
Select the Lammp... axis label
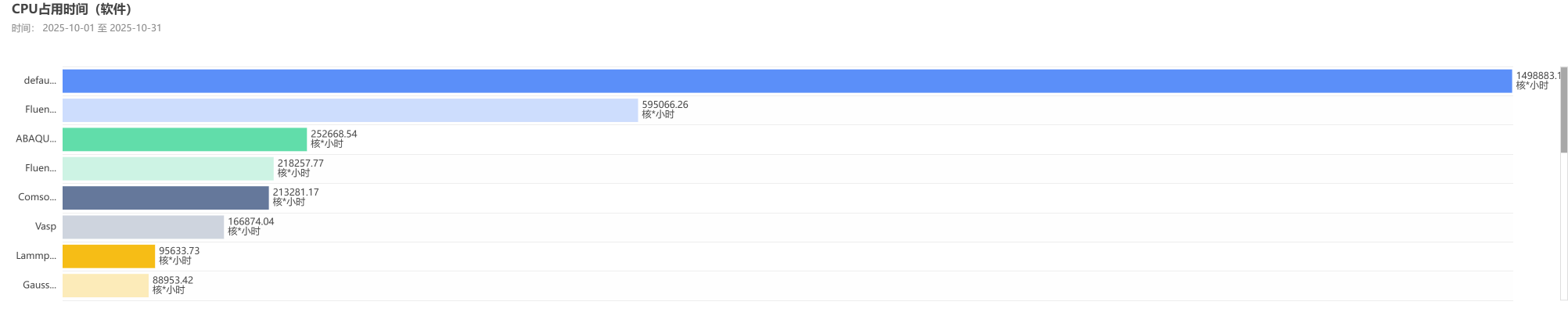point(36,256)
